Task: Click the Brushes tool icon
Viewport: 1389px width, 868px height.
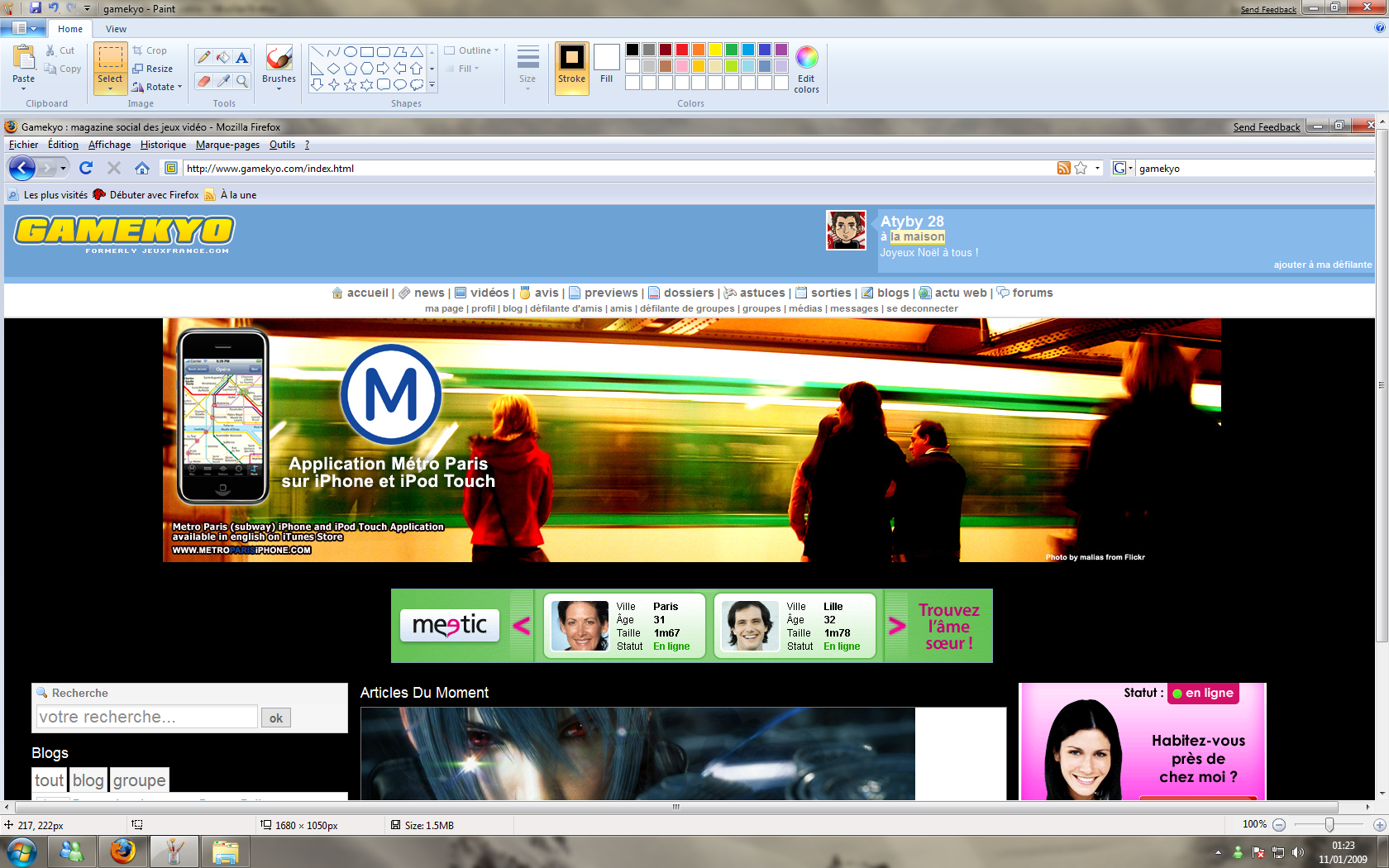Action: 279,58
